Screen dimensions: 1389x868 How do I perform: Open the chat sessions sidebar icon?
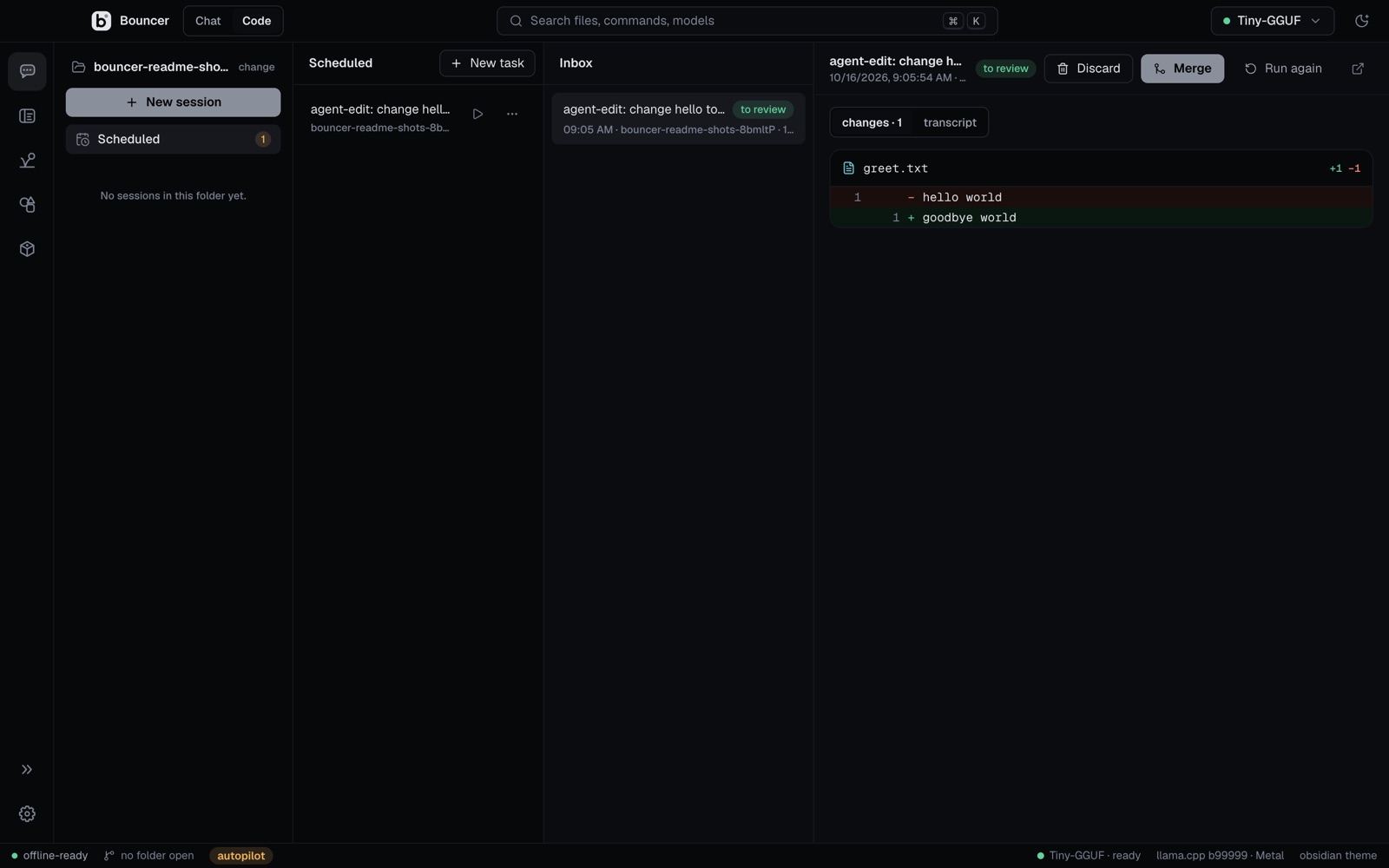coord(27,71)
